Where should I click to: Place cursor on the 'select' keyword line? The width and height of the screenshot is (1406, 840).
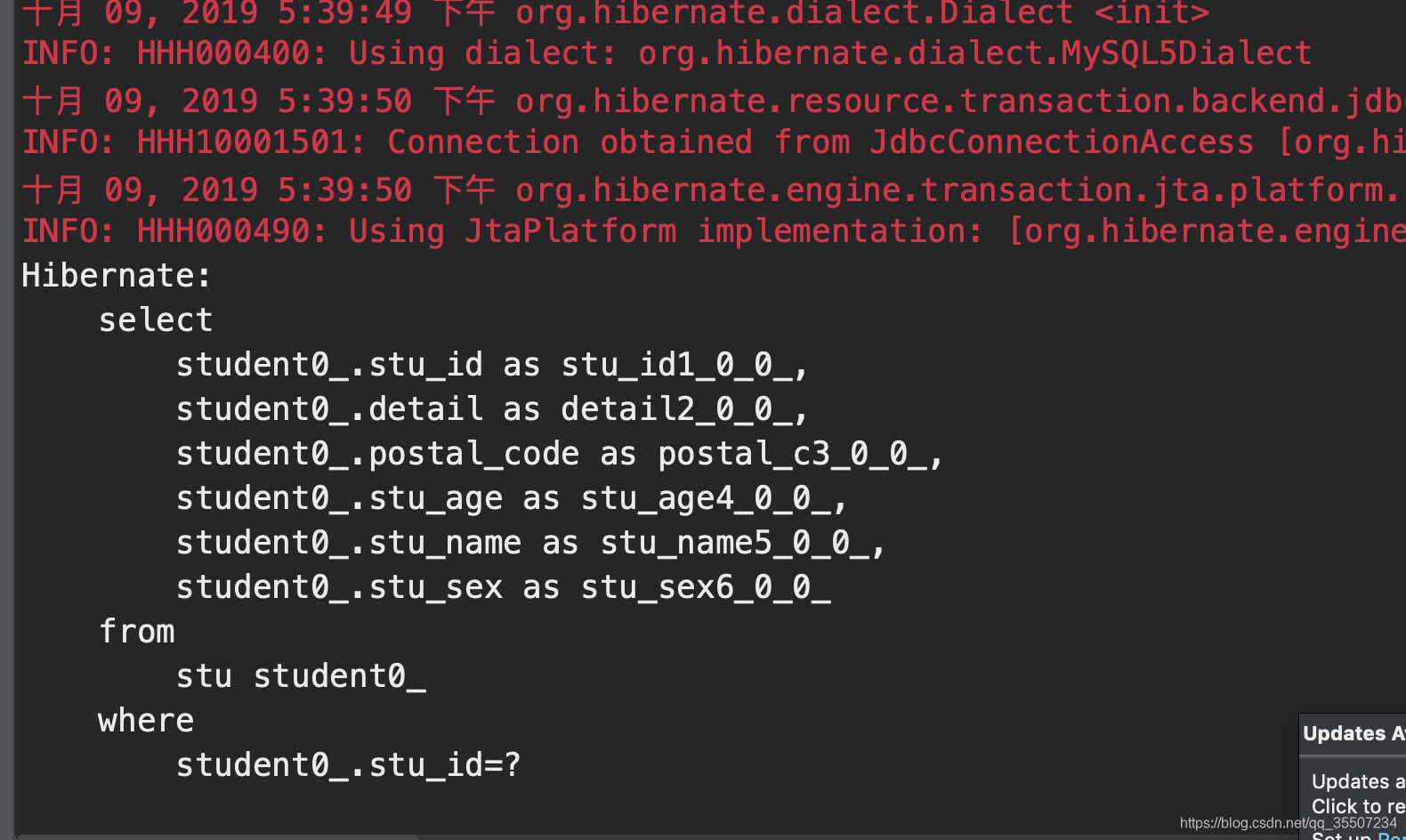tap(156, 320)
